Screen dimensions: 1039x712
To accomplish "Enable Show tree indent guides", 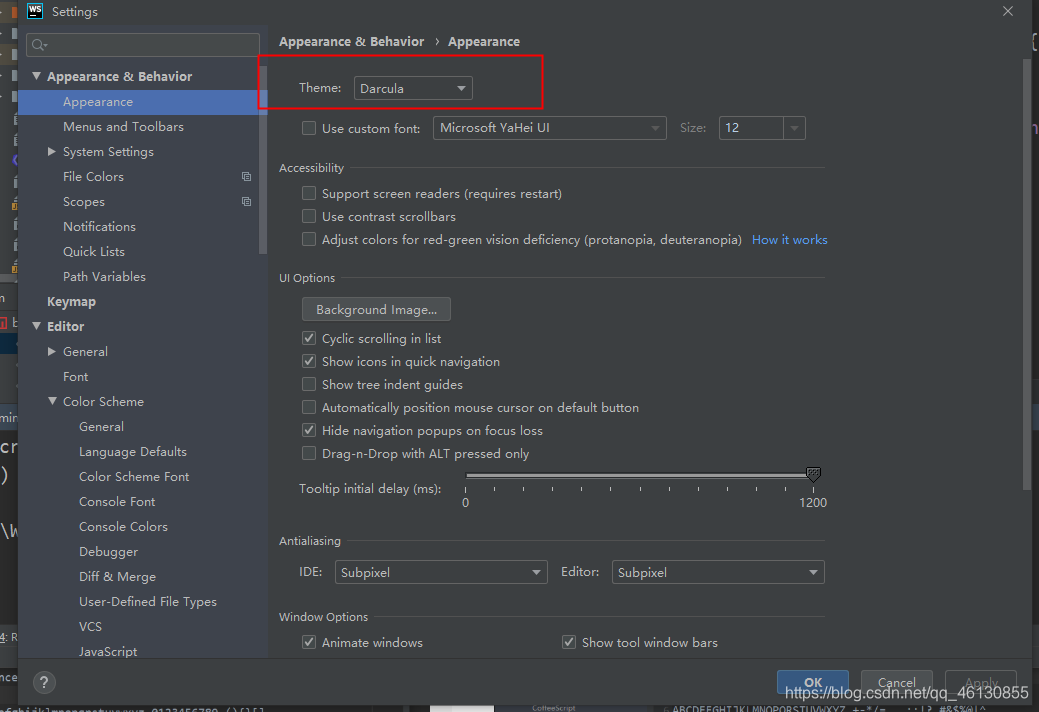I will 309,384.
